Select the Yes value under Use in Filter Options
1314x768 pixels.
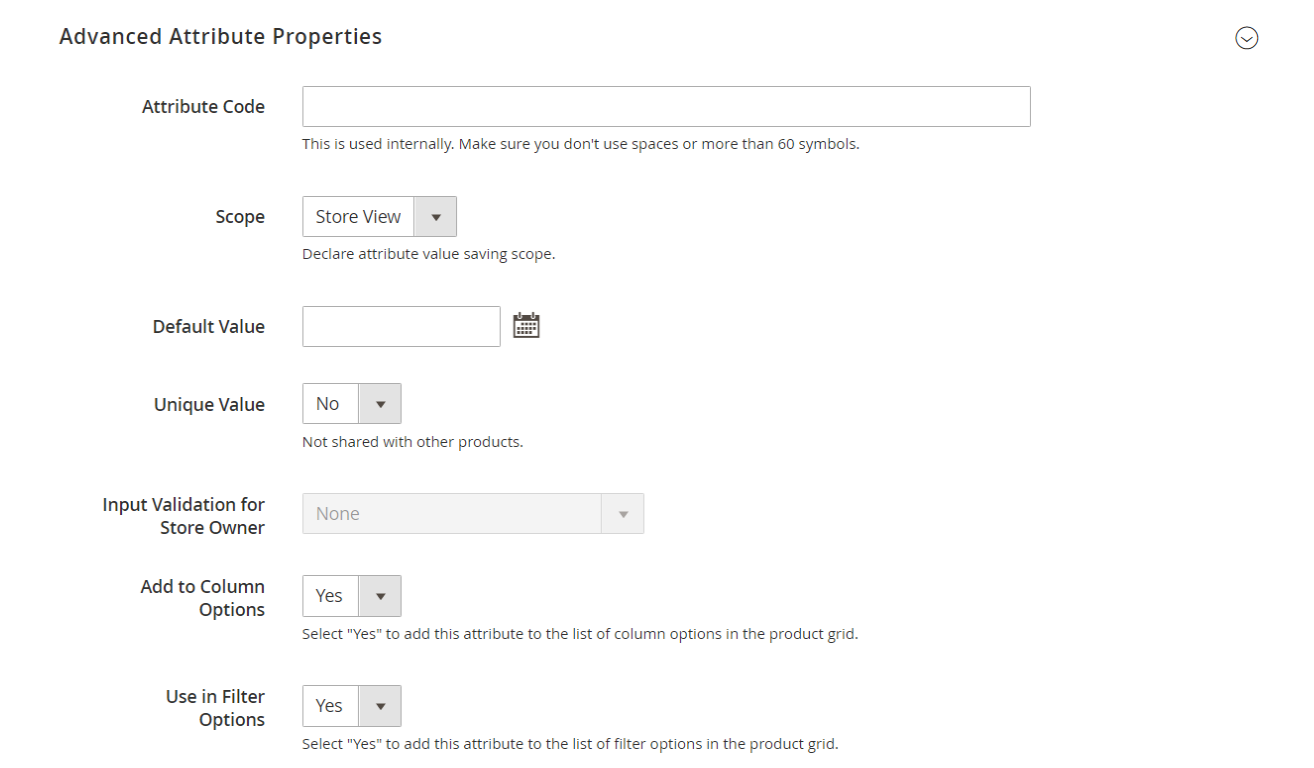(x=329, y=705)
